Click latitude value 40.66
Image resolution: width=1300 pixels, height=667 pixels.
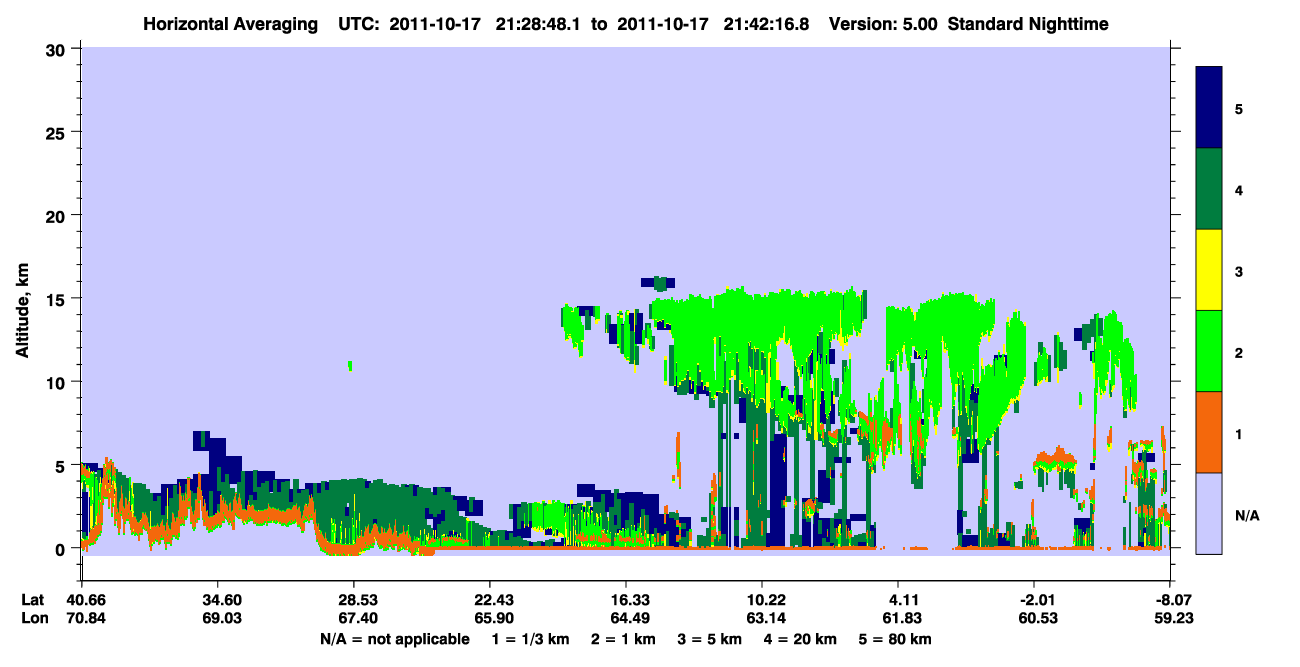pyautogui.click(x=81, y=600)
